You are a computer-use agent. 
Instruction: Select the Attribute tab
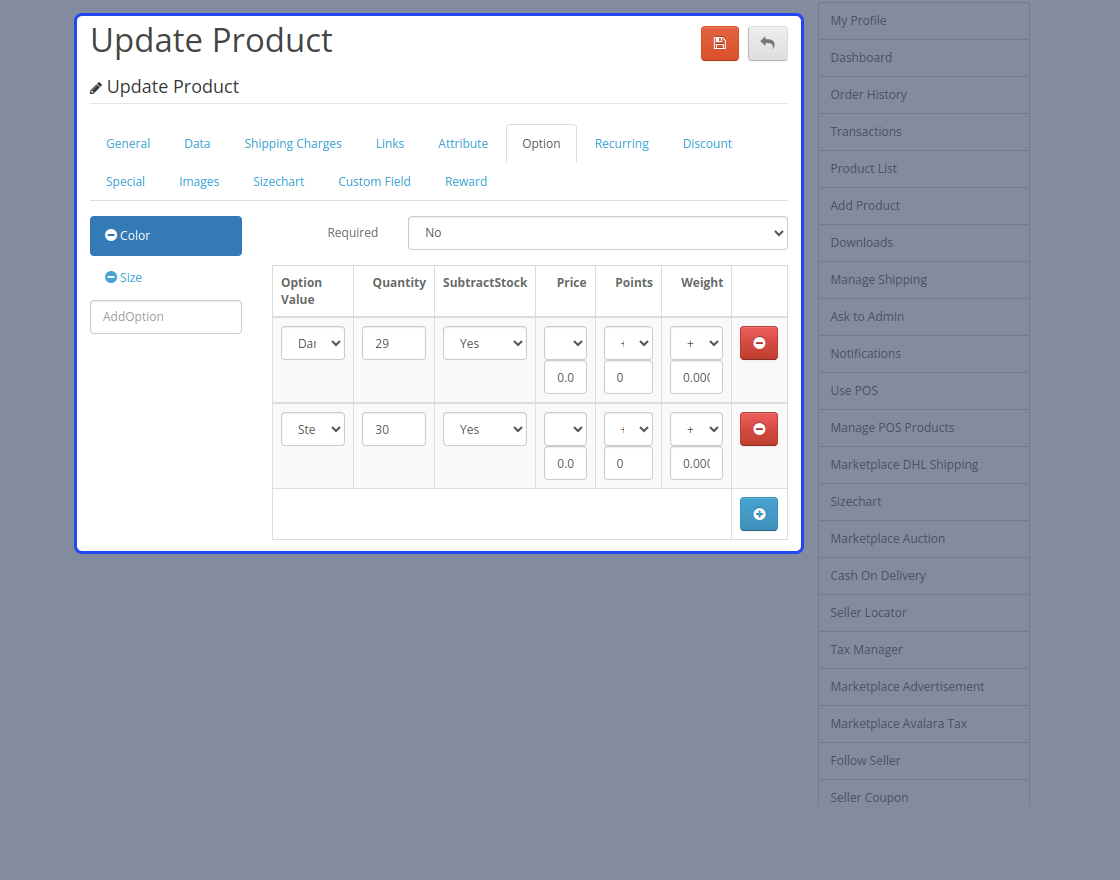tap(463, 144)
